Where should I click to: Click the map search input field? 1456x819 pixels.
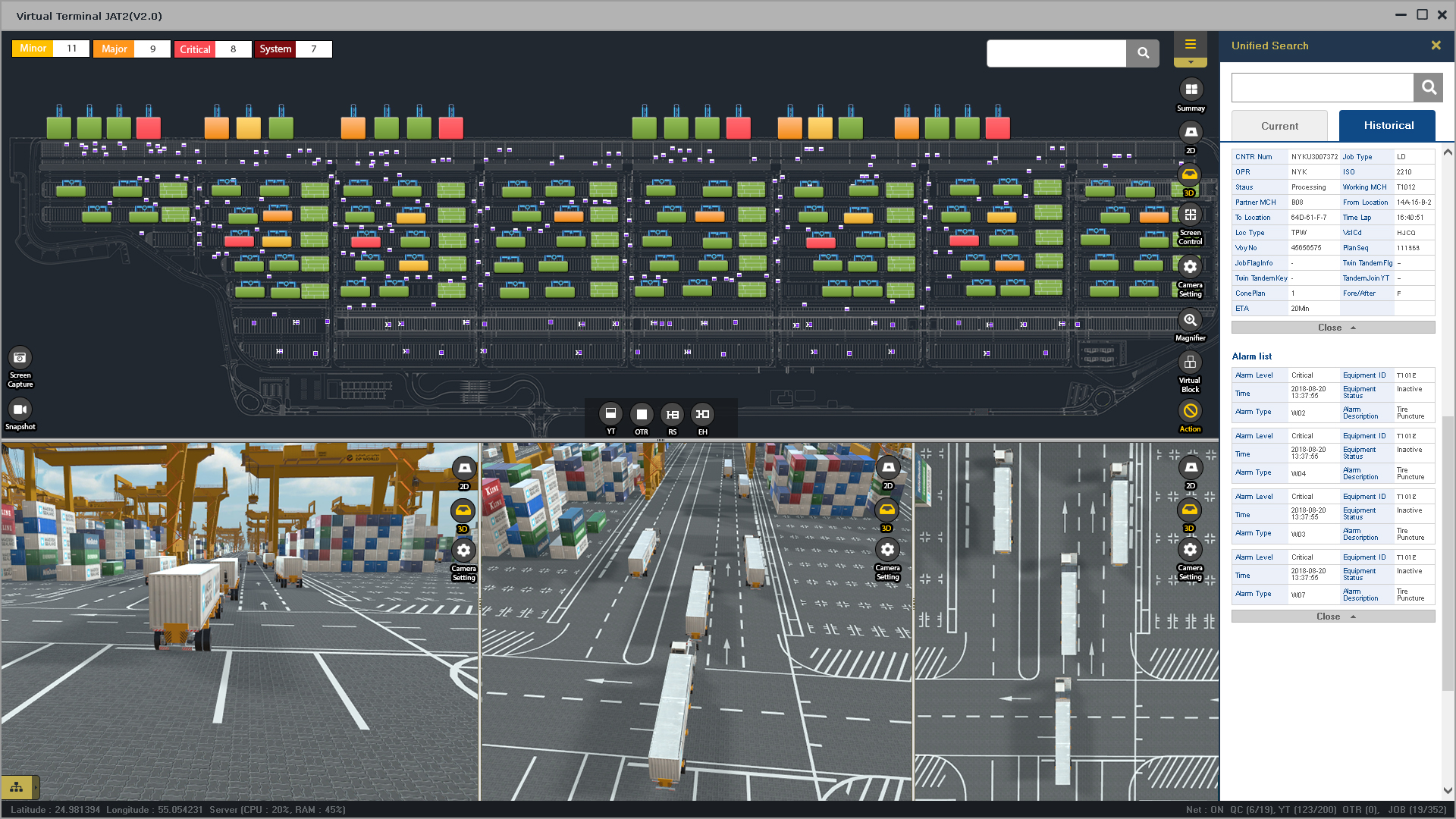(x=1056, y=53)
